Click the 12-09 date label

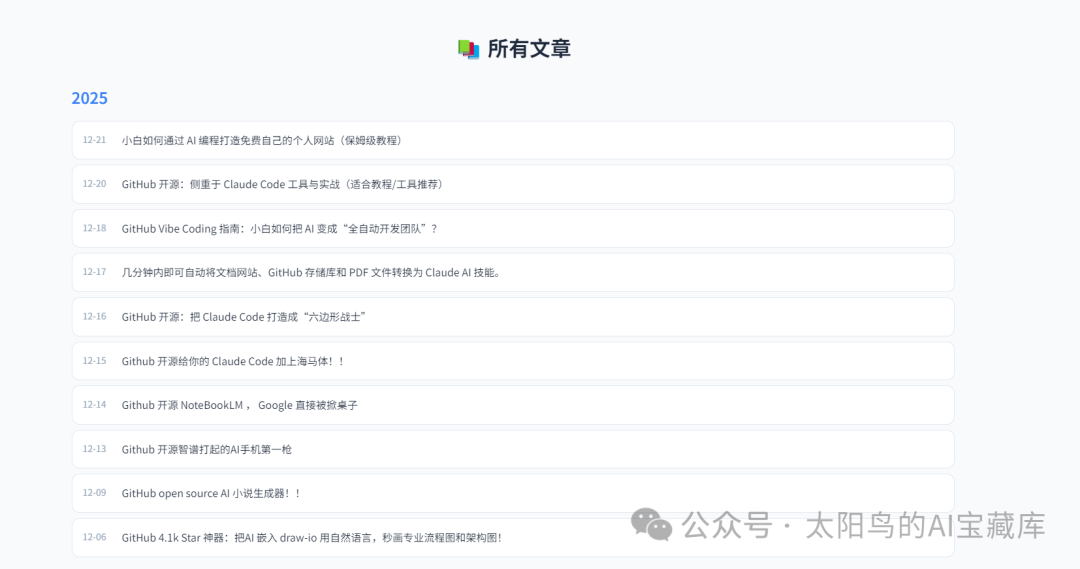[94, 493]
